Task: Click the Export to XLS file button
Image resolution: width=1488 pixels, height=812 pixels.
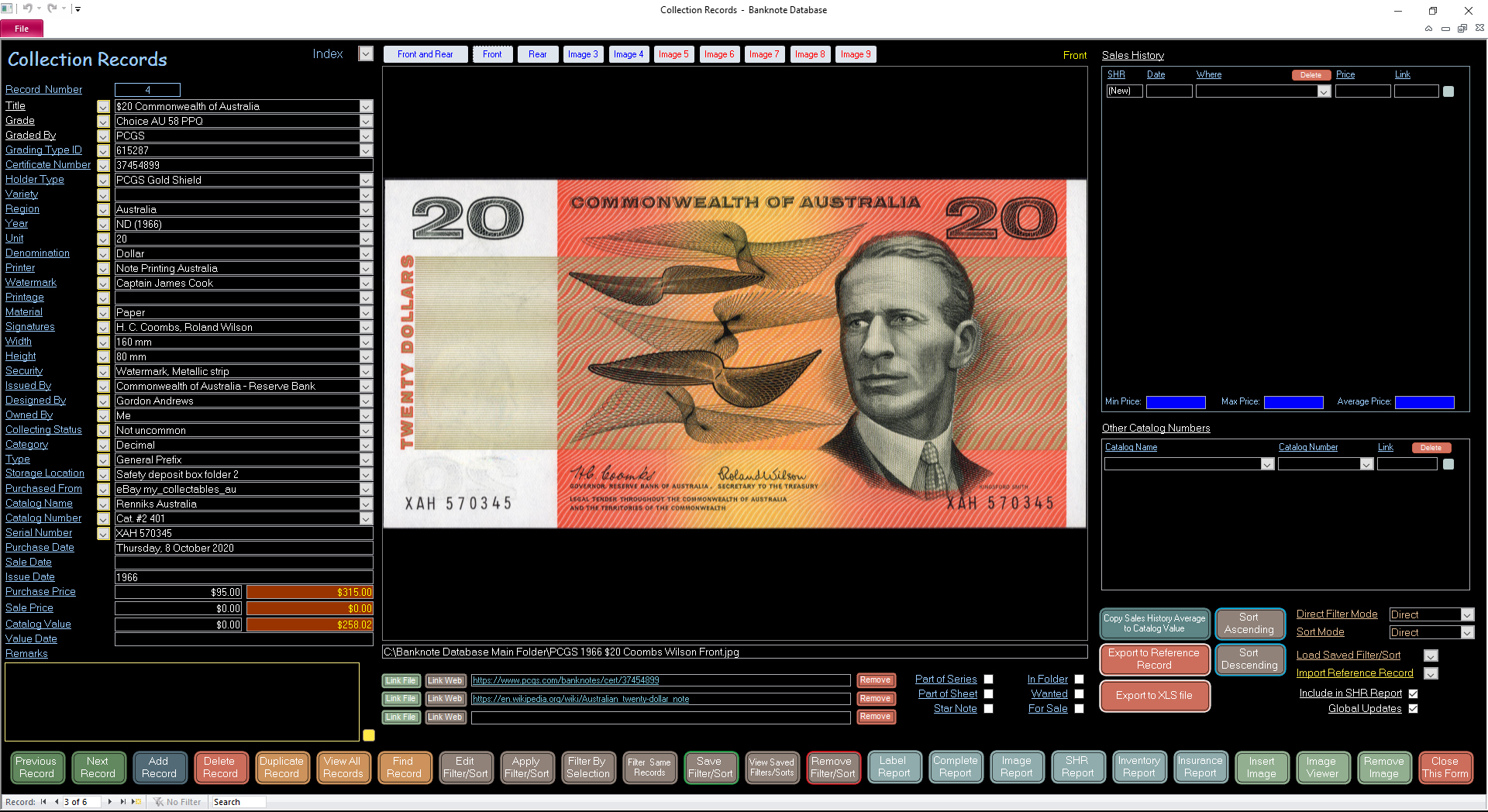Action: (1154, 696)
